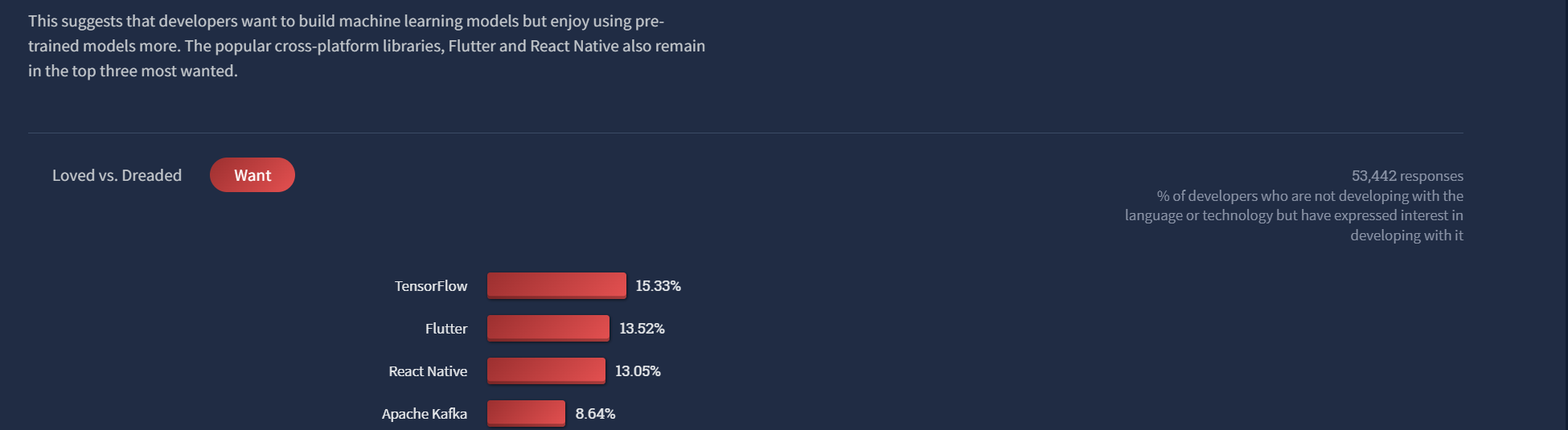Click the 13.52% value beside Flutter

tap(642, 329)
